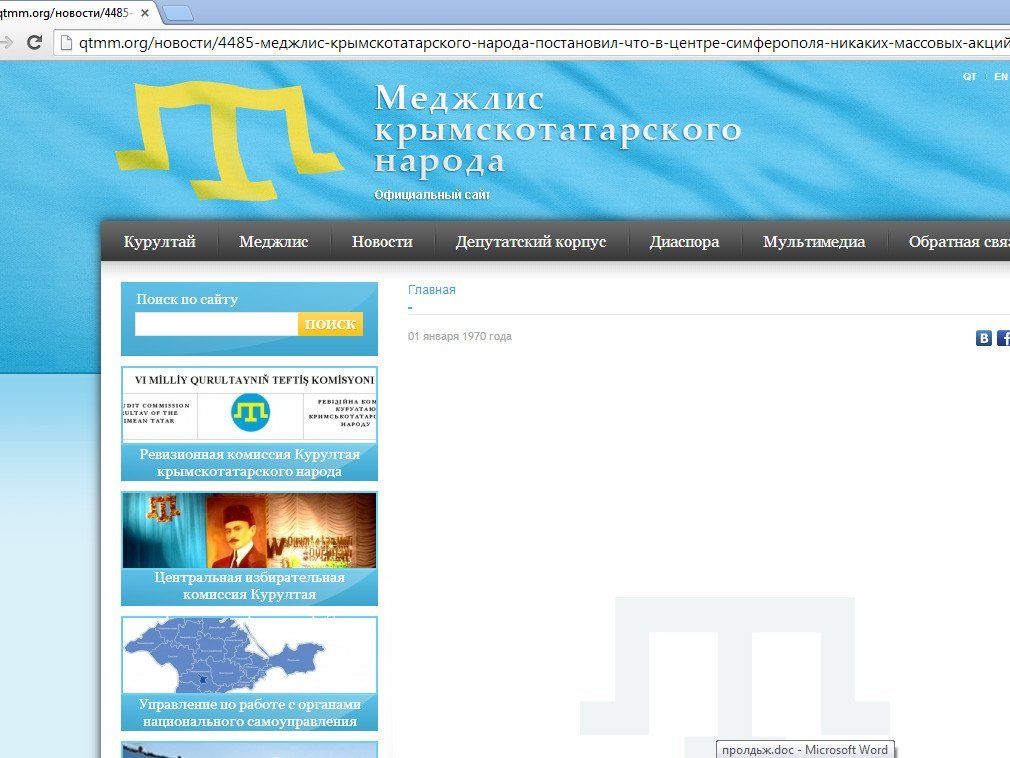Open Центральная избирательная комиссия Курултая banner
The width and height of the screenshot is (1010, 758).
[x=249, y=548]
